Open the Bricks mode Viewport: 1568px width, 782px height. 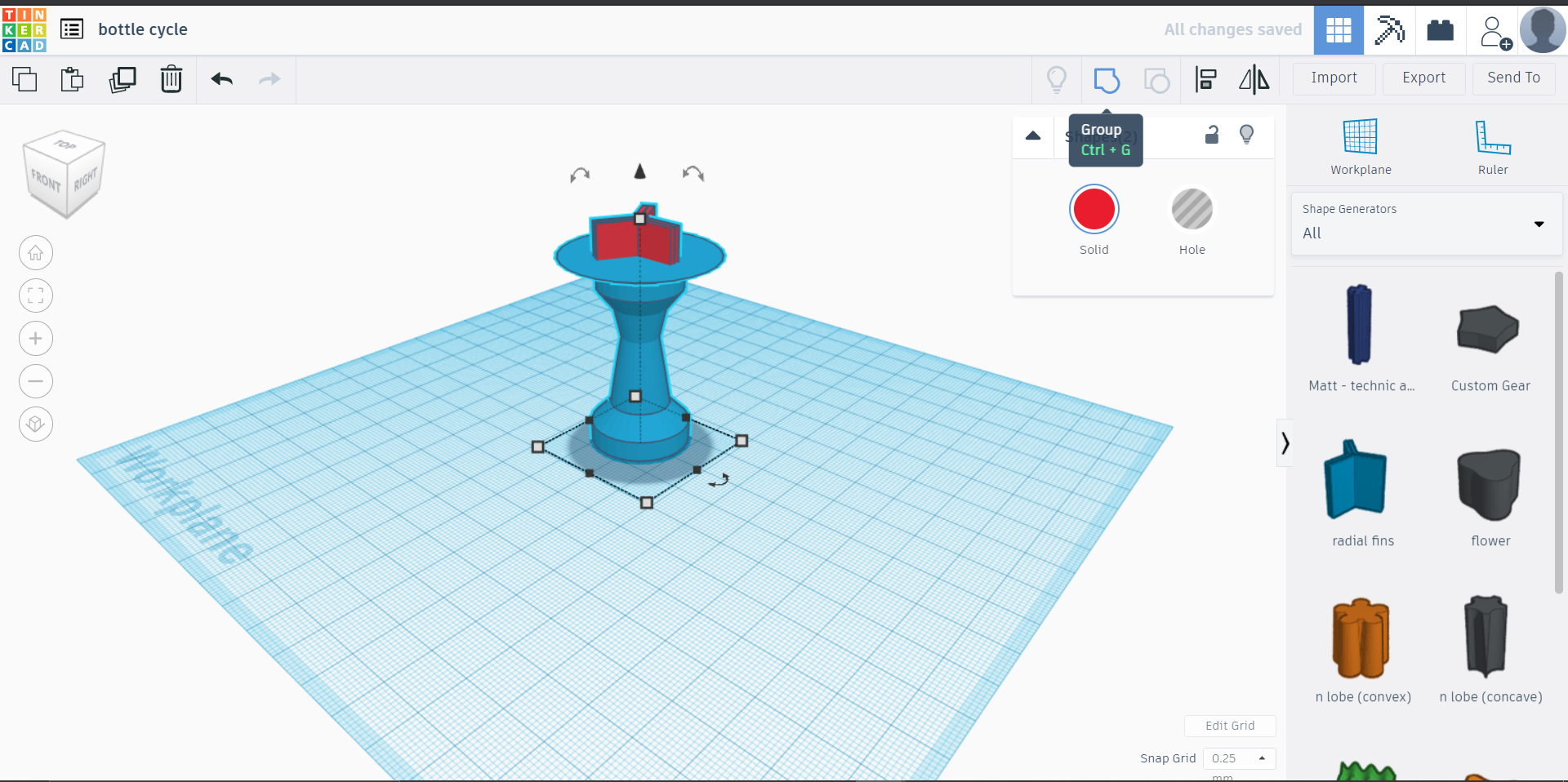[1440, 30]
